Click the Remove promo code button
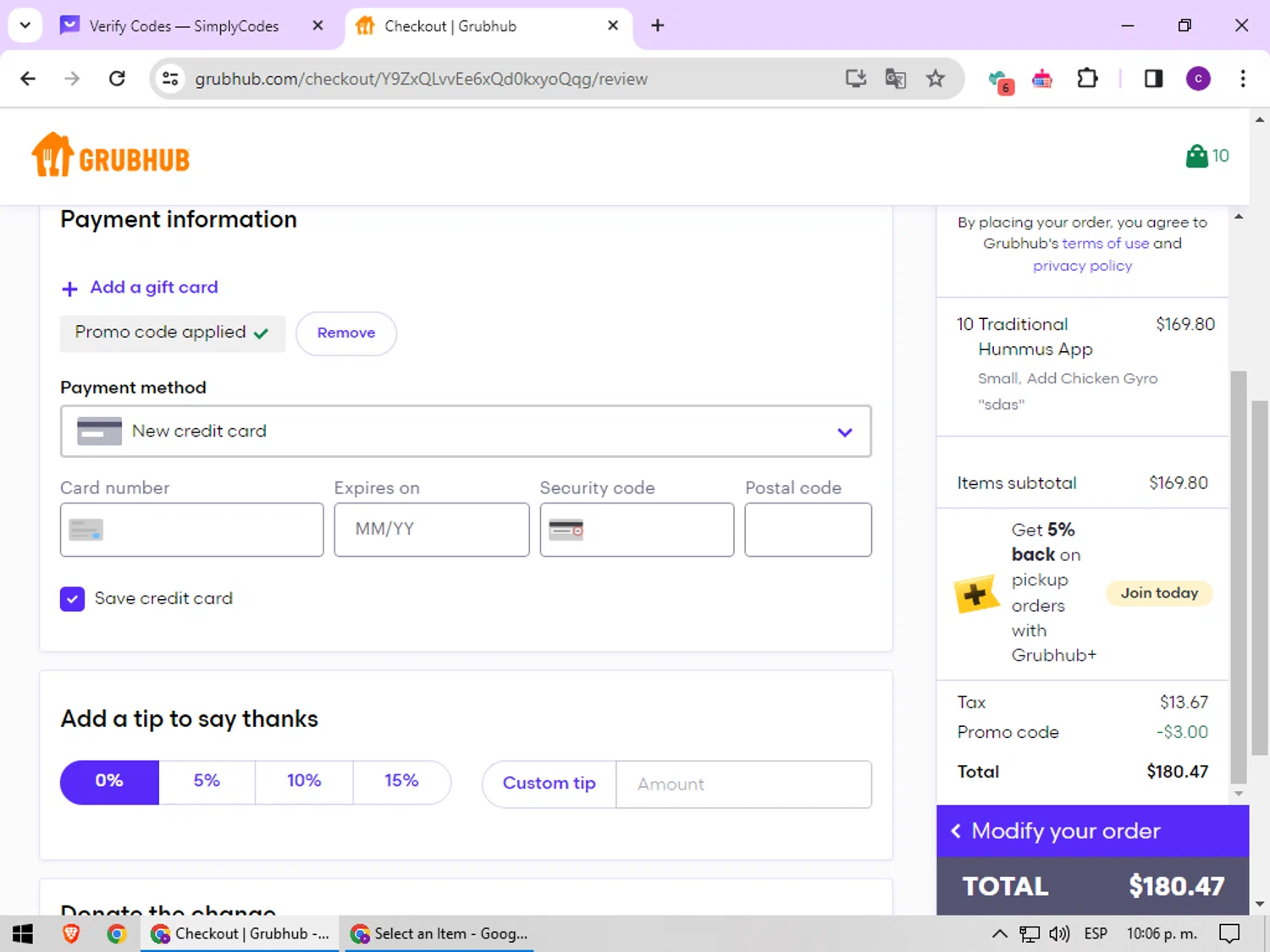Screen dimensions: 1270x952 [346, 333]
